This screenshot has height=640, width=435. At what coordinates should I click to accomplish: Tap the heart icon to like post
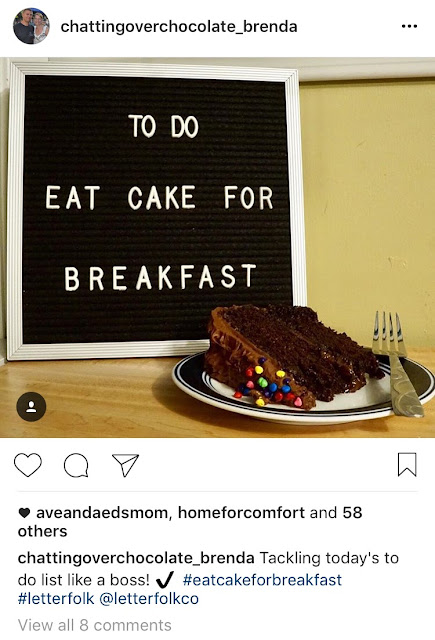click(28, 464)
